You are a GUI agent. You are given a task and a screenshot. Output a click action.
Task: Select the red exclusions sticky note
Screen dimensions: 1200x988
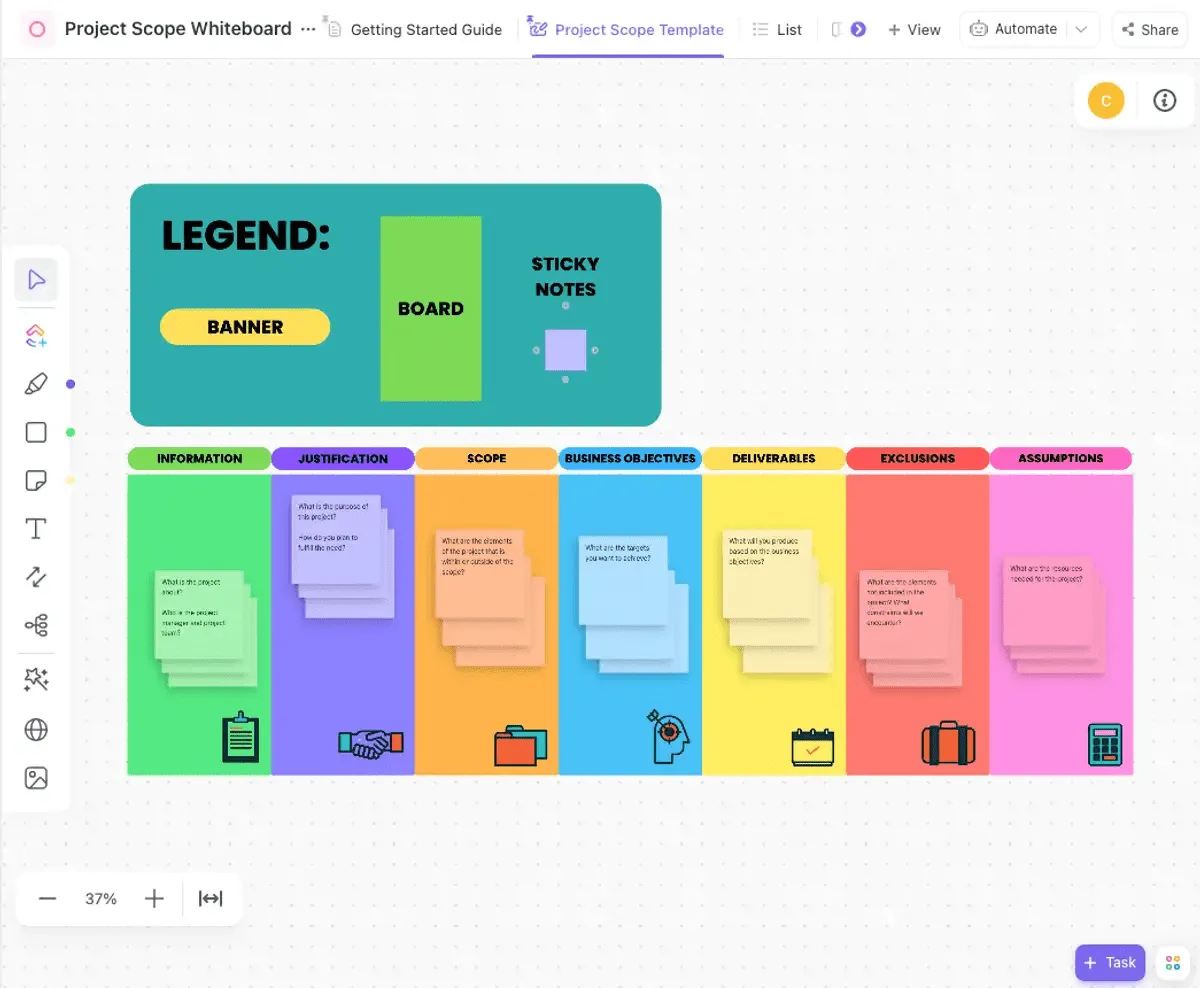(x=905, y=615)
